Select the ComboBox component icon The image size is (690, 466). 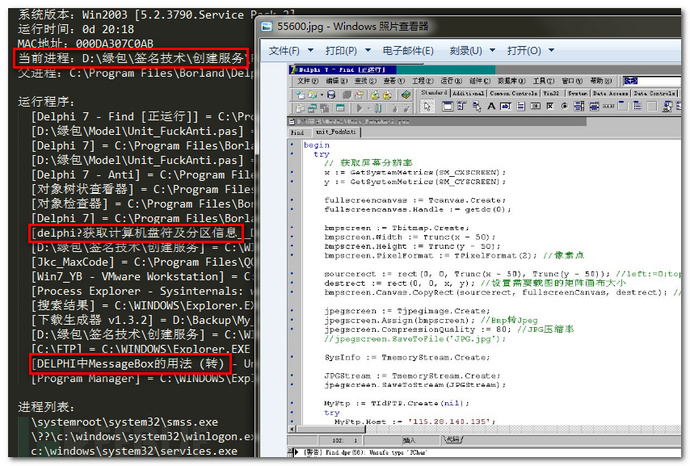594,106
